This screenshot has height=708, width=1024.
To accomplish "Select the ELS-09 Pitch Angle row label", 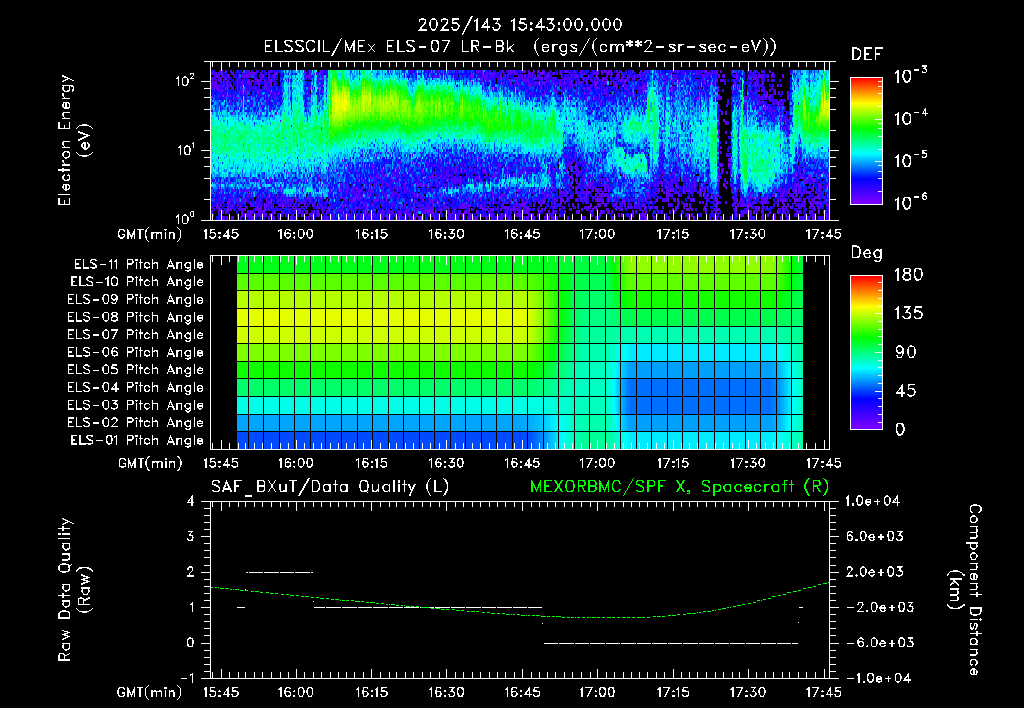I will coord(136,300).
